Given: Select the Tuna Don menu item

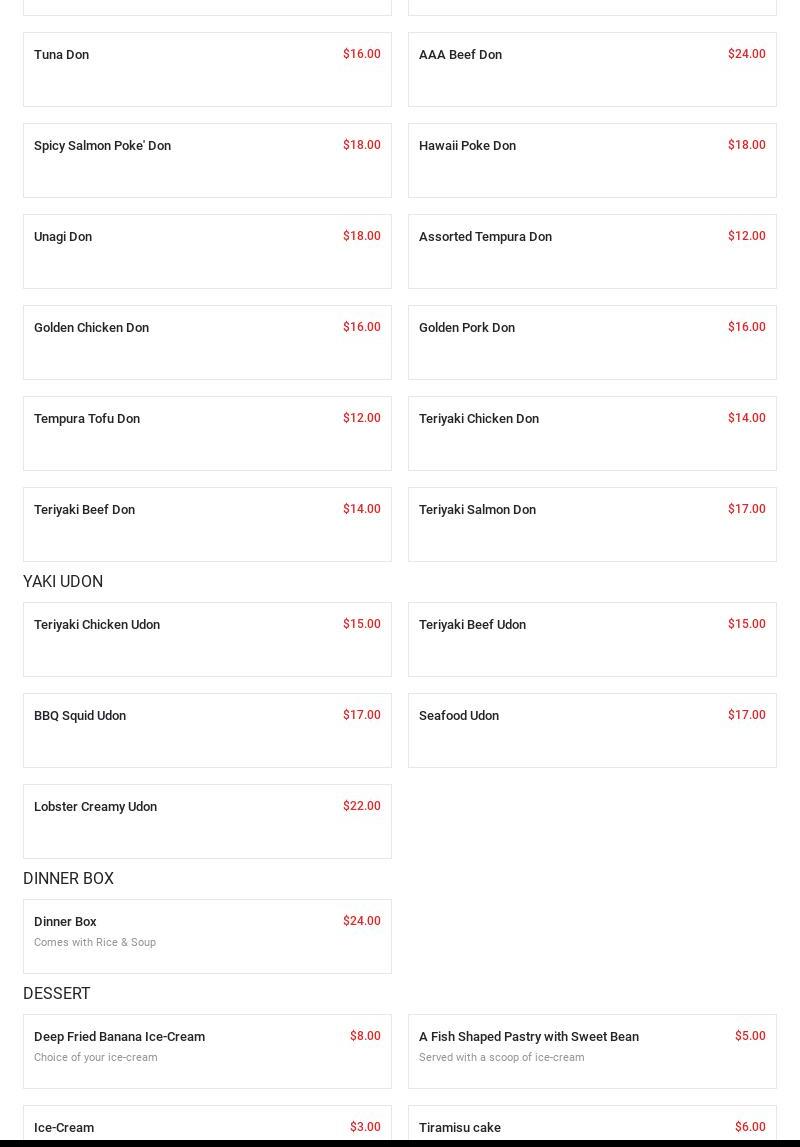Looking at the screenshot, I should click(207, 69).
